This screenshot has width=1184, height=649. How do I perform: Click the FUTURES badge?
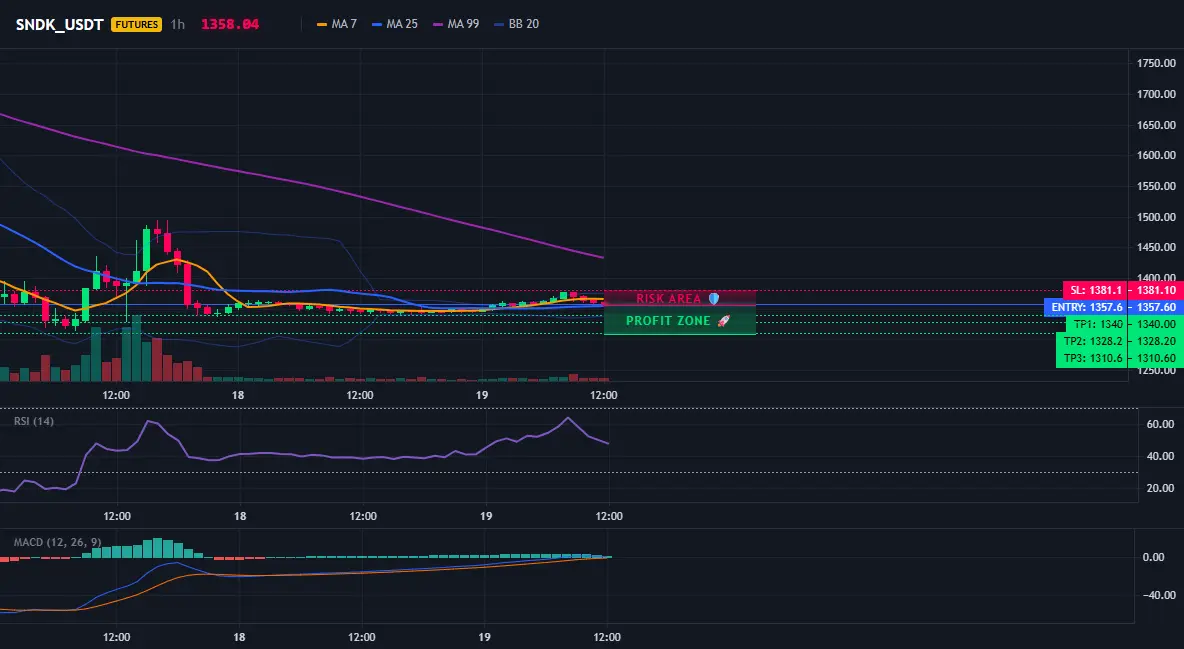click(x=137, y=24)
